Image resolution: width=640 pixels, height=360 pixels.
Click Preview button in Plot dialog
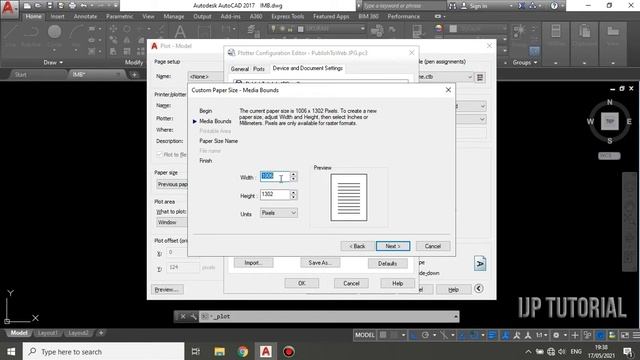point(167,289)
